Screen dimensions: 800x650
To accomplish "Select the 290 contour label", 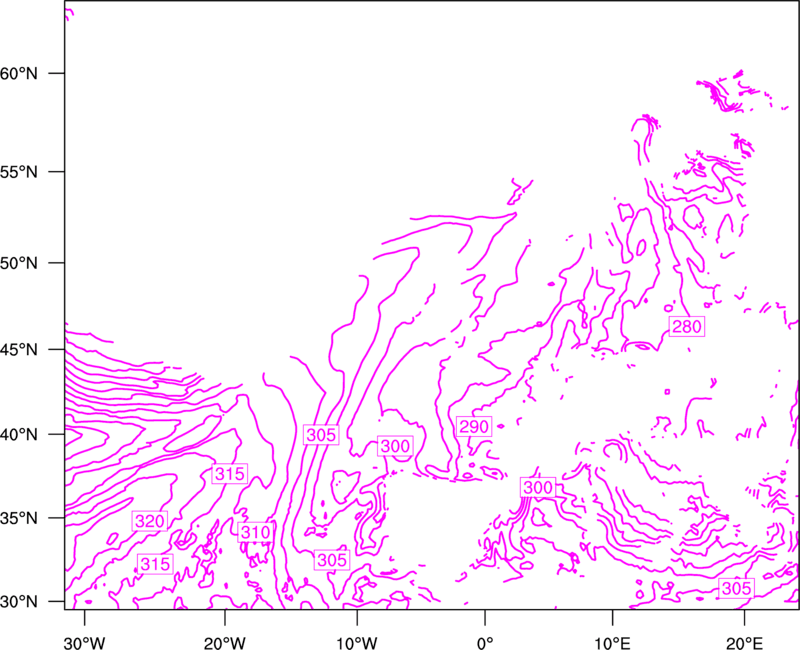I will pyautogui.click(x=474, y=427).
